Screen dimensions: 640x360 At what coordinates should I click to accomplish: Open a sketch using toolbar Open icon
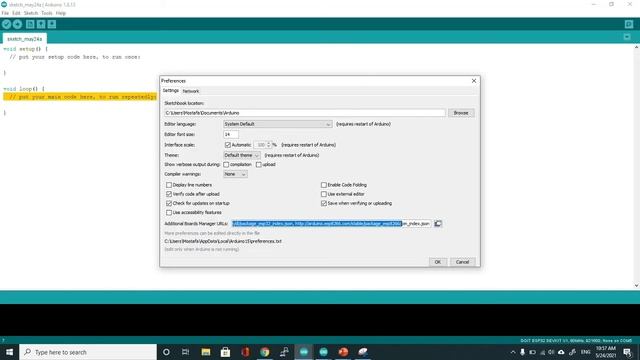tap(41, 24)
